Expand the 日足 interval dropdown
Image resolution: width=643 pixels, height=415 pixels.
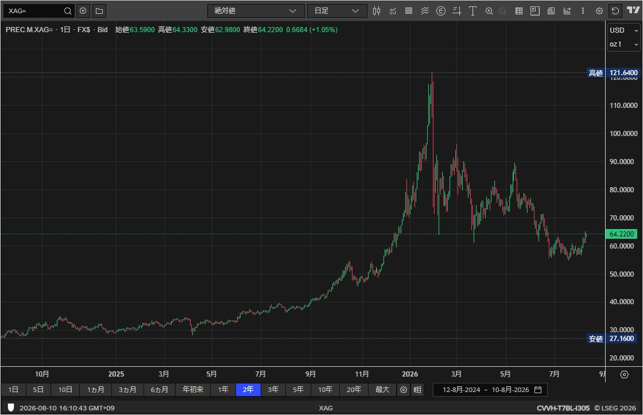tap(336, 11)
